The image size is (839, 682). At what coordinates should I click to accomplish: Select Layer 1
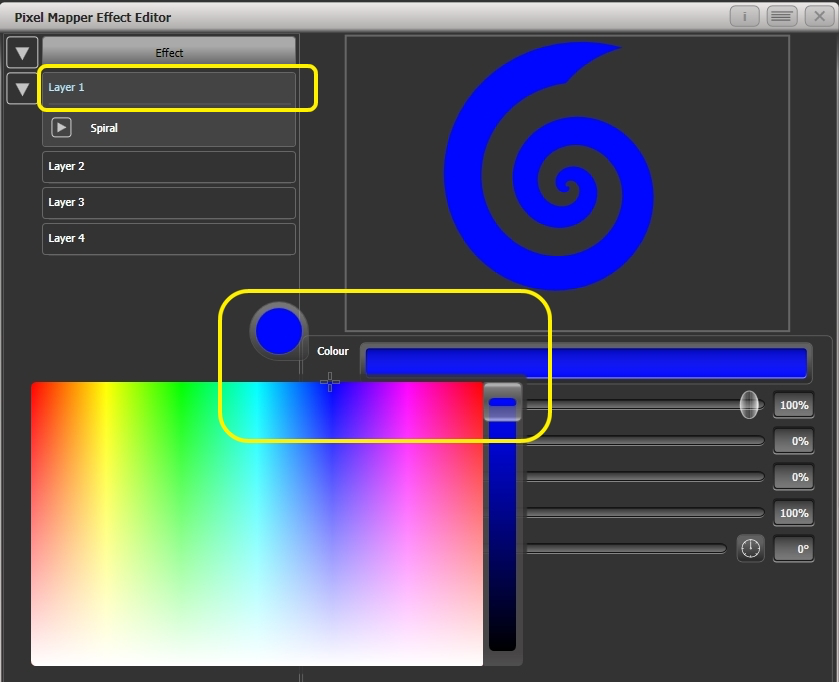pos(168,88)
